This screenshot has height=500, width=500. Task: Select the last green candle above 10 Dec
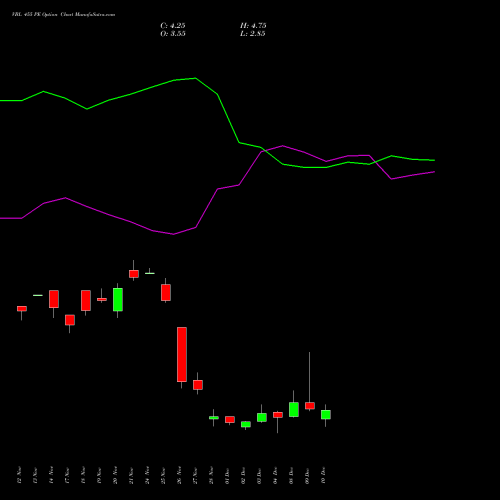(326, 415)
